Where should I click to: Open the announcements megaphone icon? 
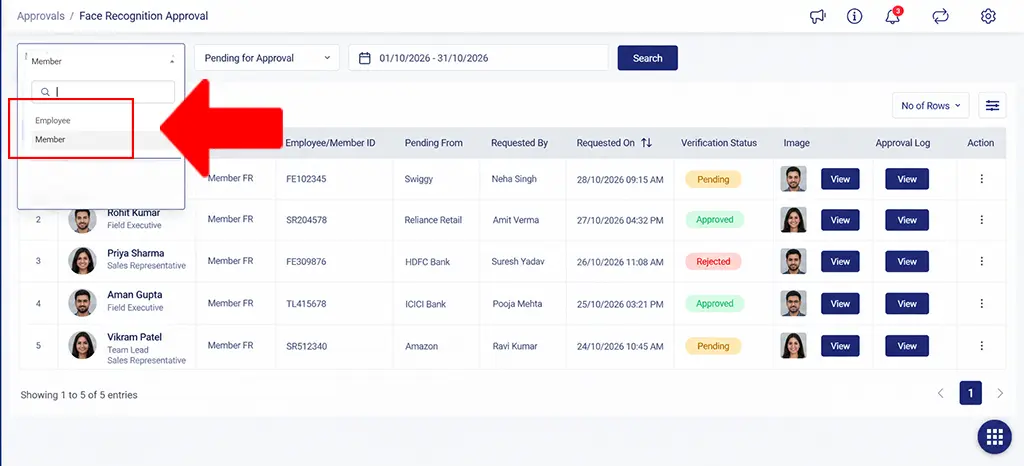[818, 16]
